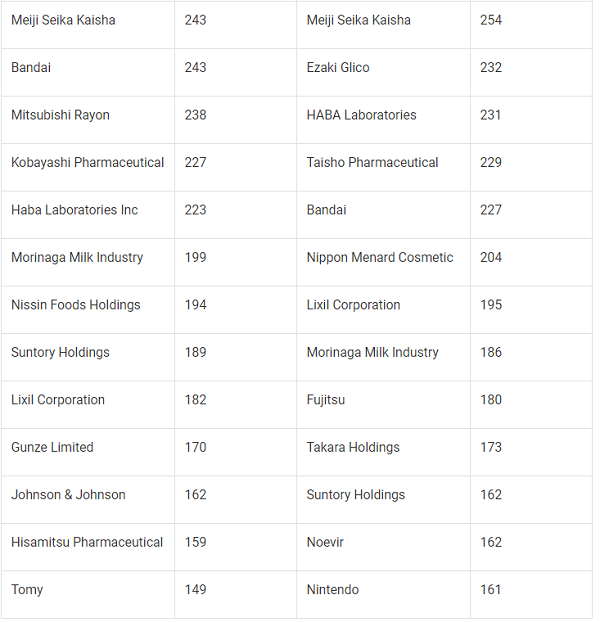The image size is (600, 622).
Task: Click the Johnson & Johnson cell
Action: [68, 495]
